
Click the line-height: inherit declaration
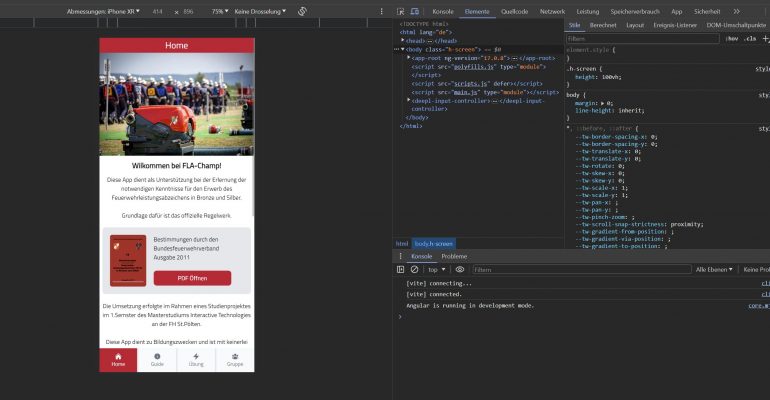pos(609,110)
